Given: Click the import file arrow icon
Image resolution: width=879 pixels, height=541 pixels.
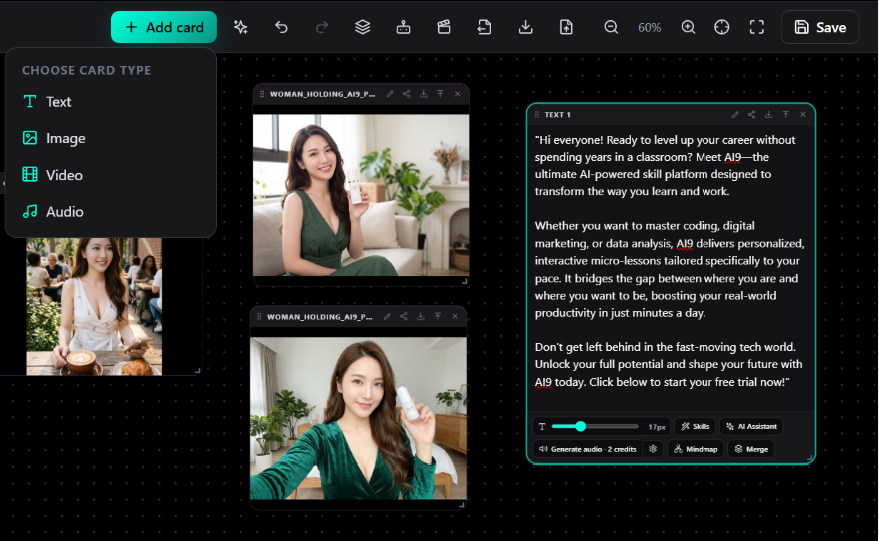Looking at the screenshot, I should [x=484, y=27].
